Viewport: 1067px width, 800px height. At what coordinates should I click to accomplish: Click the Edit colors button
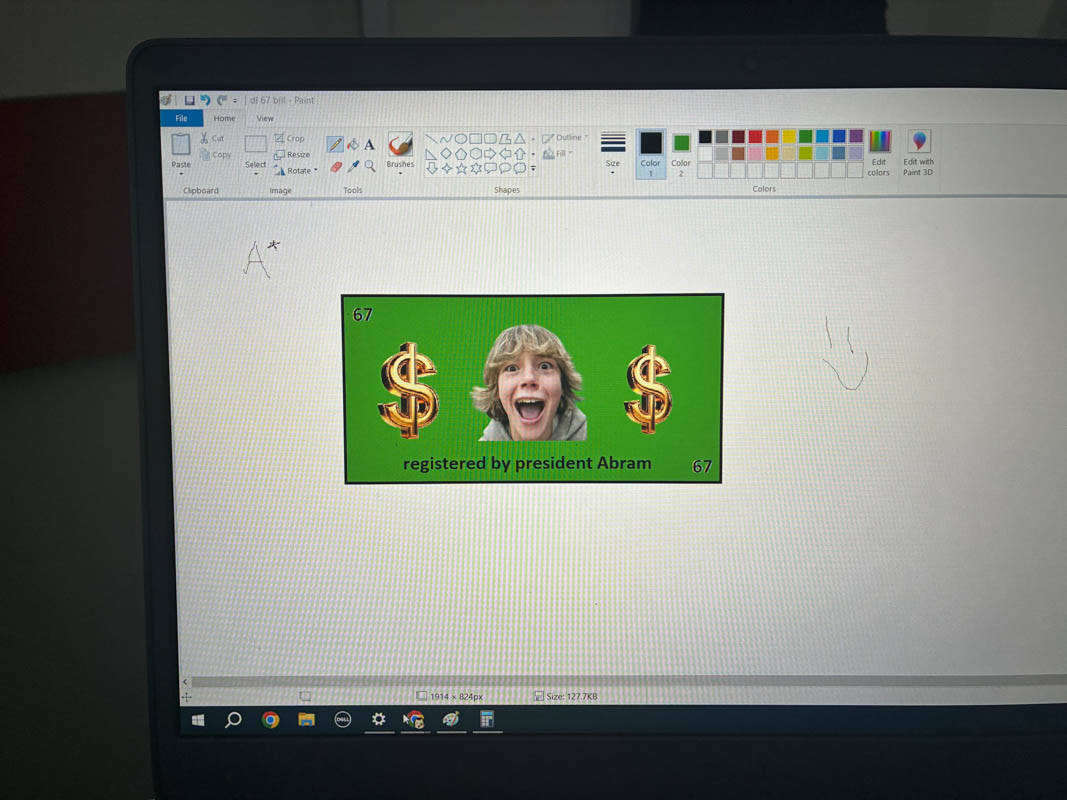(879, 153)
